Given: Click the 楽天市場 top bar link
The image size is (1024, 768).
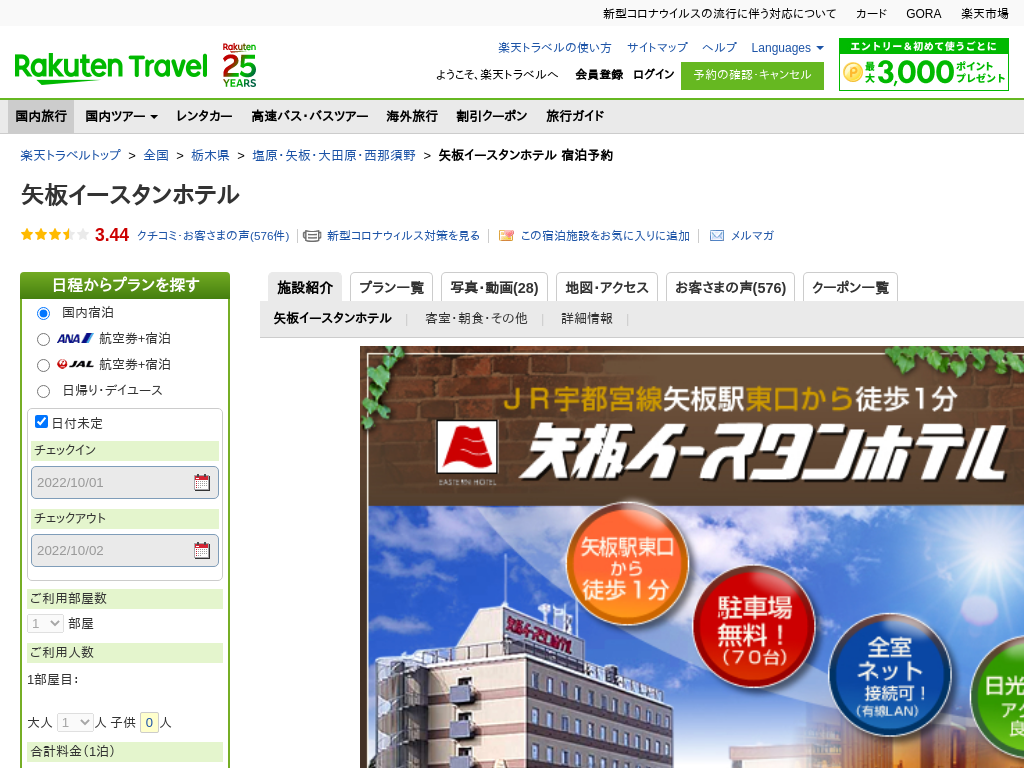Looking at the screenshot, I should (x=985, y=14).
